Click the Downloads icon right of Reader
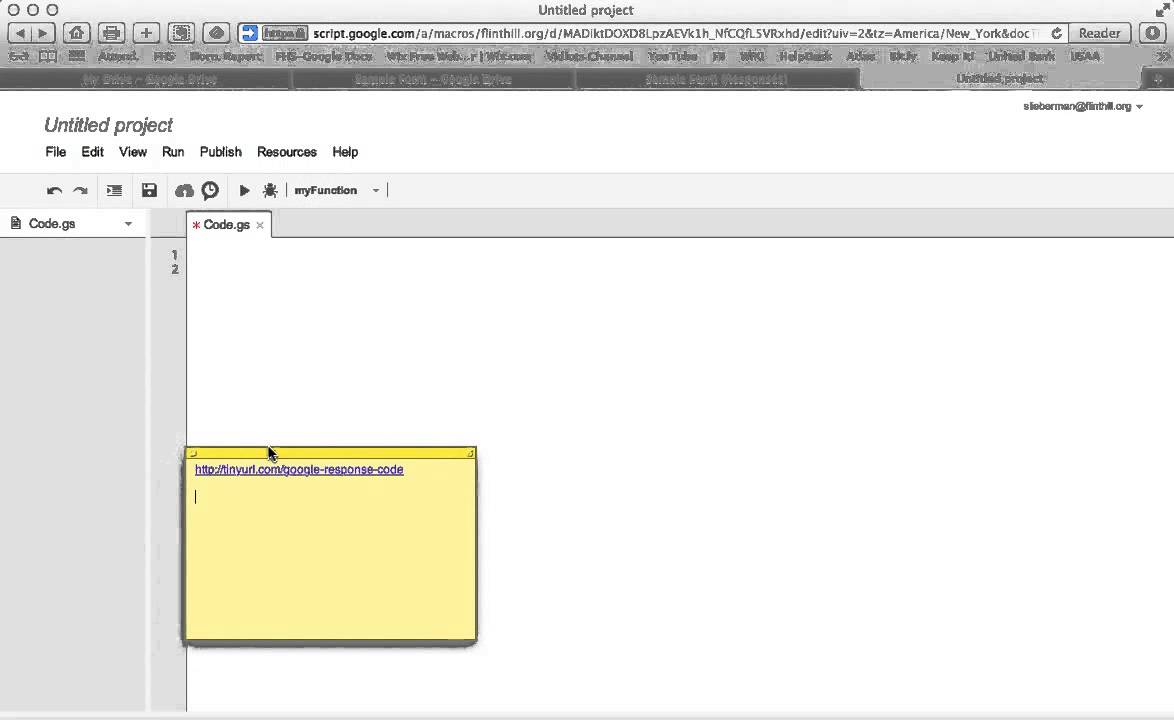This screenshot has height=720, width=1174. (1152, 34)
